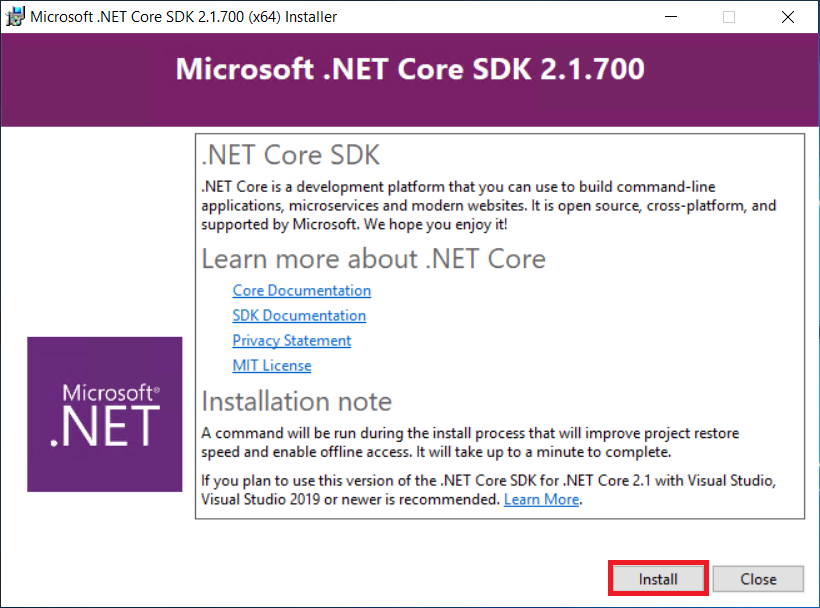Click the Microsoft .NET logo image
The width and height of the screenshot is (820, 608).
pos(105,414)
